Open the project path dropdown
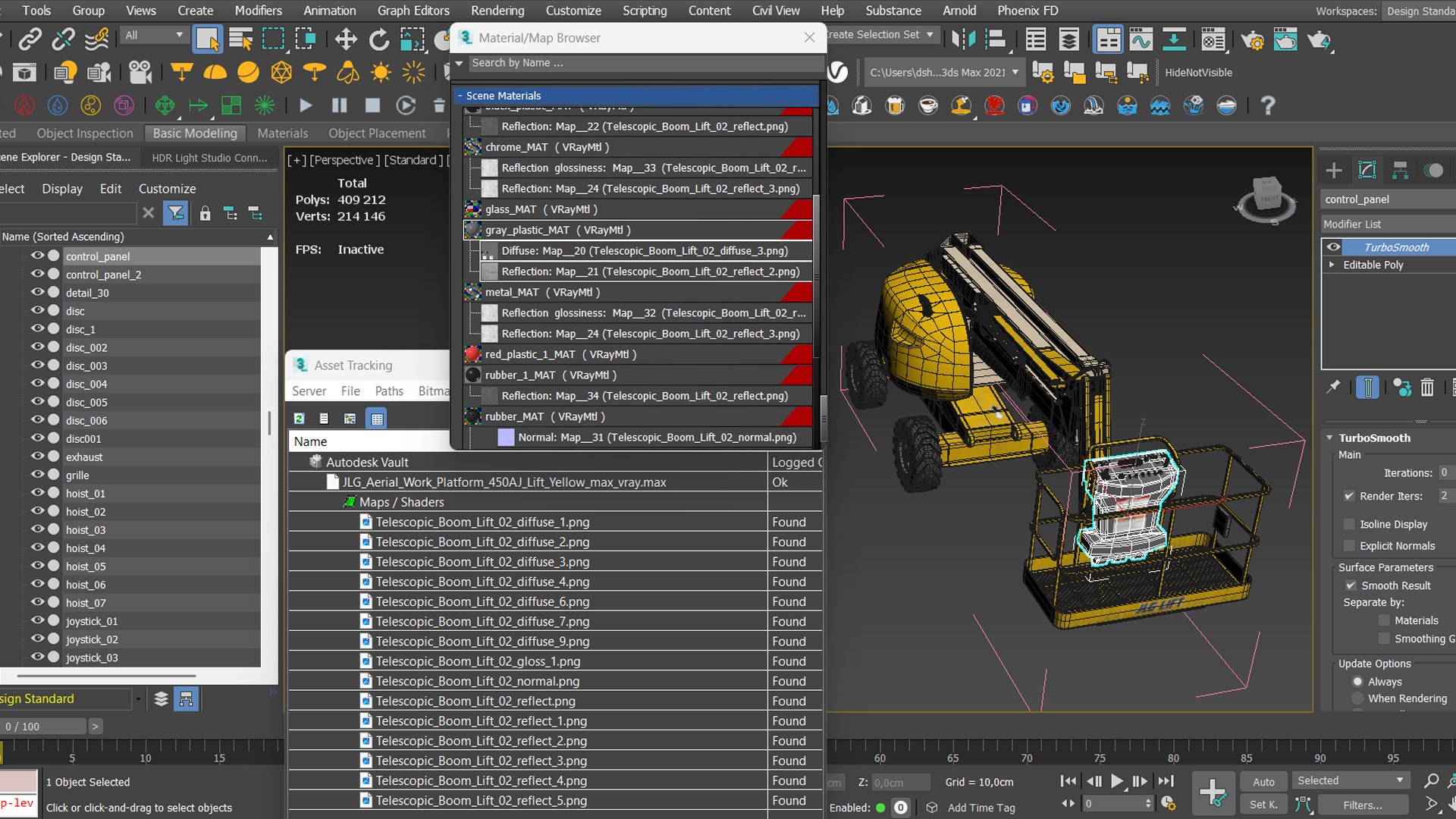Viewport: 1456px width, 819px height. click(1015, 72)
